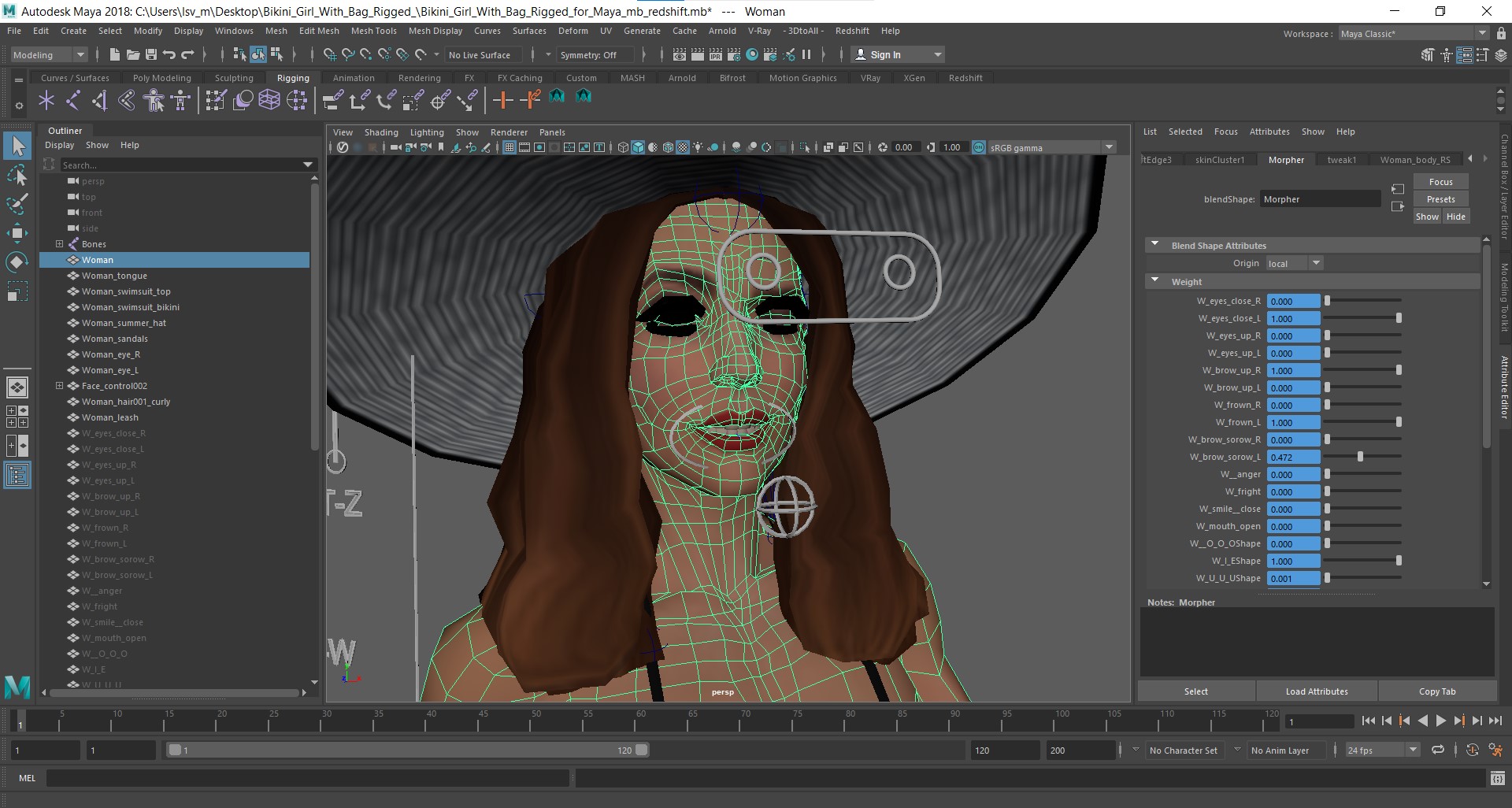Open the Origin local dropdown

tap(1294, 263)
